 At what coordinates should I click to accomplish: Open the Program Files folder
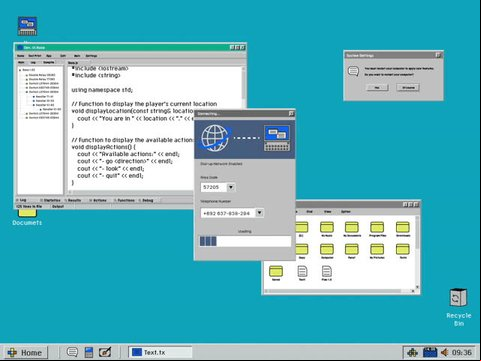click(x=377, y=228)
